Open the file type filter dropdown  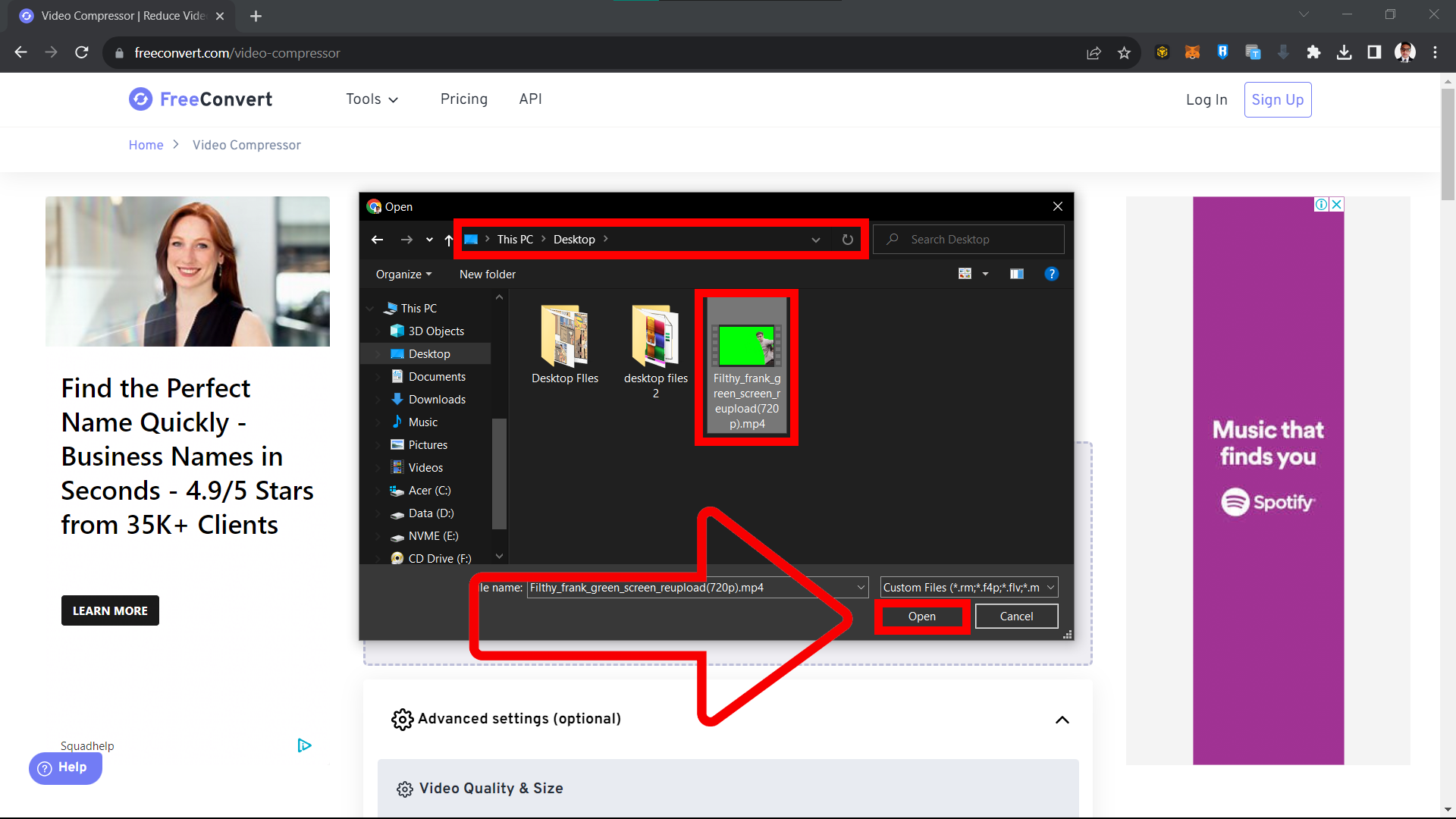[x=1051, y=587]
